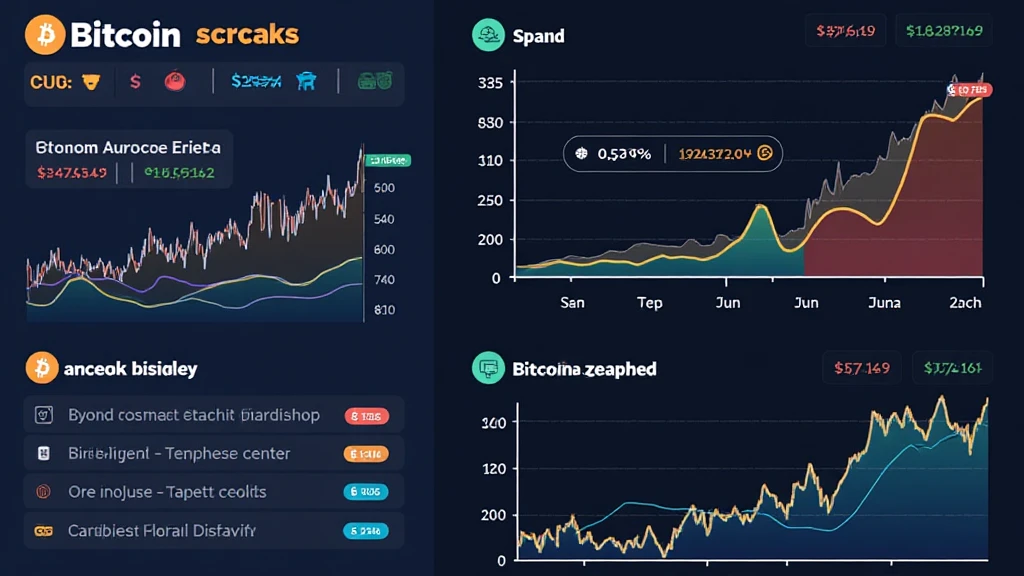Click the orange Bitcoin logo beside the Bitcoin title
Image resolution: width=1024 pixels, height=576 pixels.
tap(45, 36)
